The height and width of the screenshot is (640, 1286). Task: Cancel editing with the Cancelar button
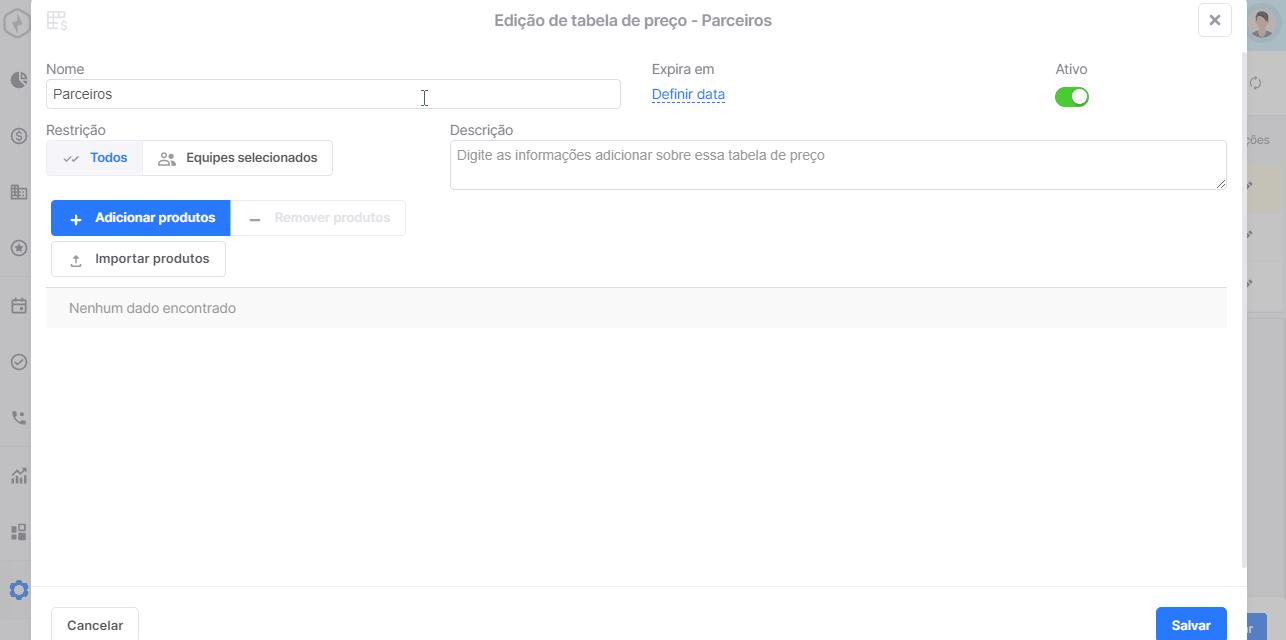coord(95,625)
